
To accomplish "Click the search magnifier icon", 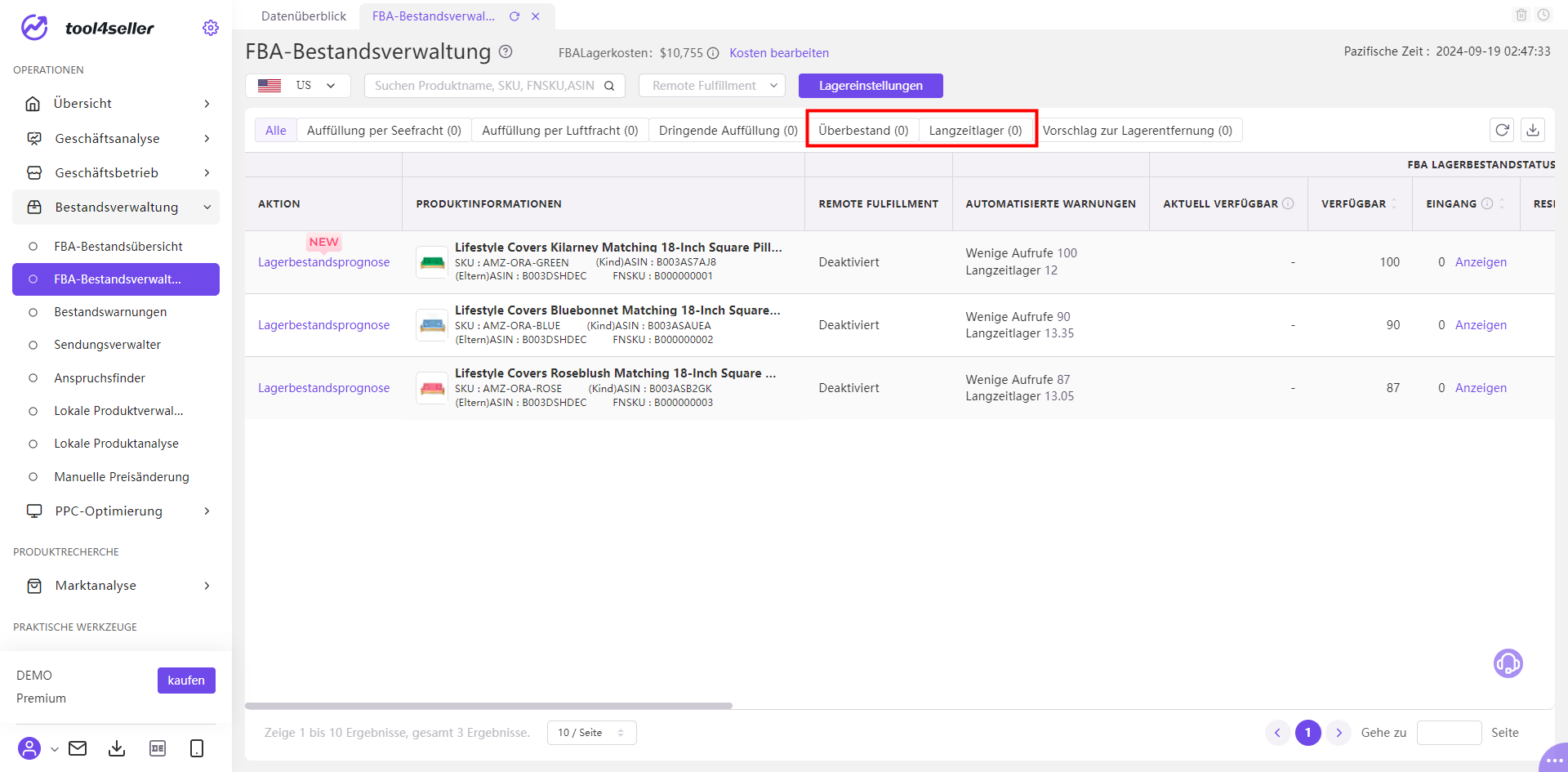I will point(609,86).
